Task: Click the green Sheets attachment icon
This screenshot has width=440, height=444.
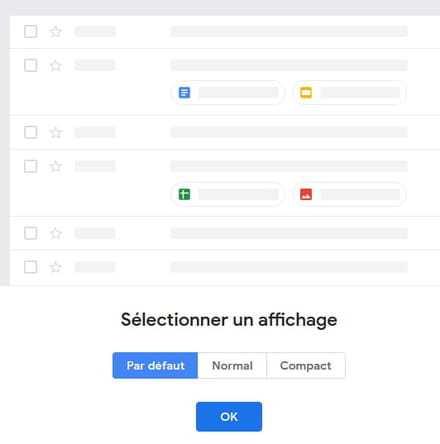Action: click(x=184, y=194)
